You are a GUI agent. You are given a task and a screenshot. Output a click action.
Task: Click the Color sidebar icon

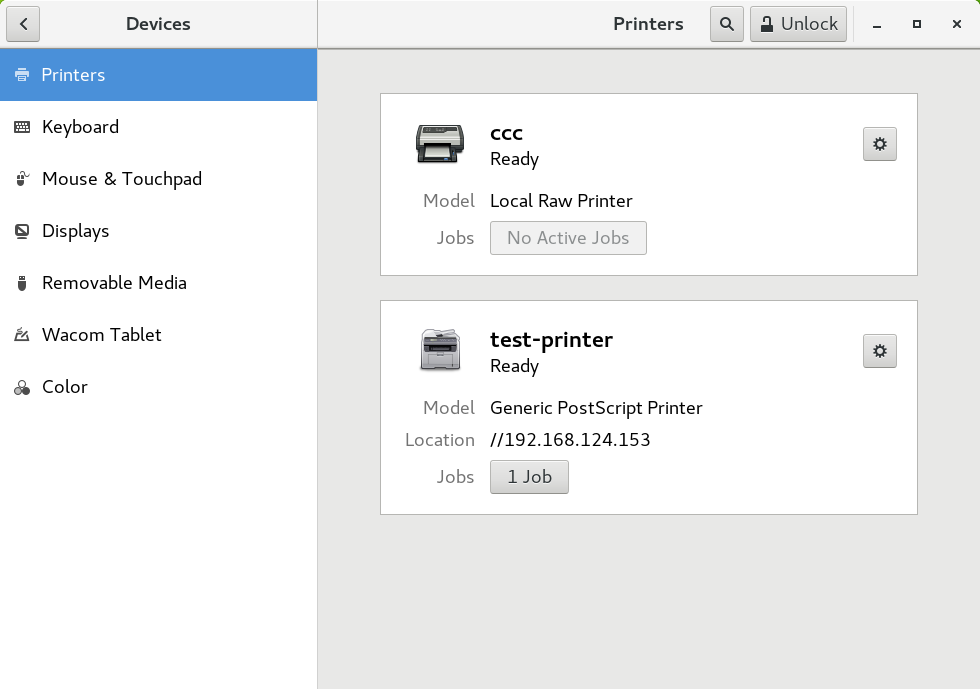point(22,388)
